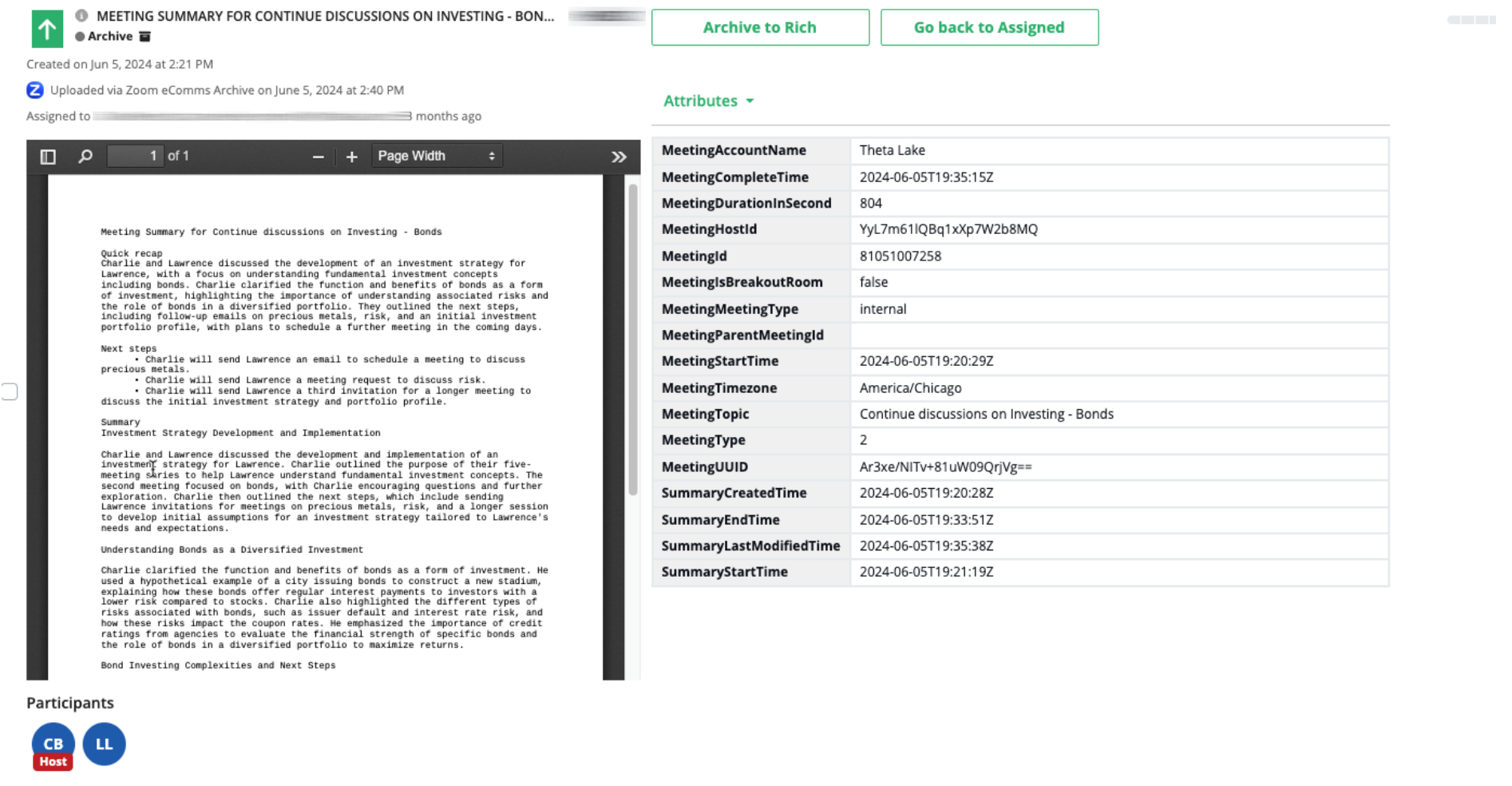Open the PDF viewer tools chevron menu

[619, 157]
